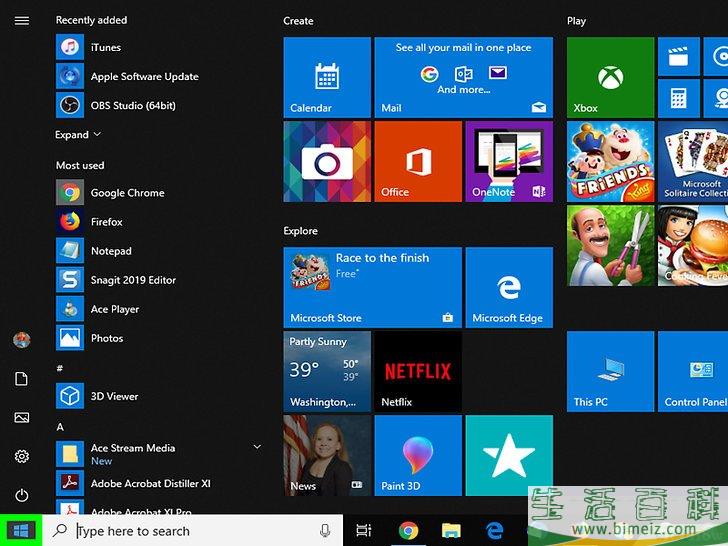
Task: Open Documents from the Start sidebar
Action: pyautogui.click(x=21, y=379)
